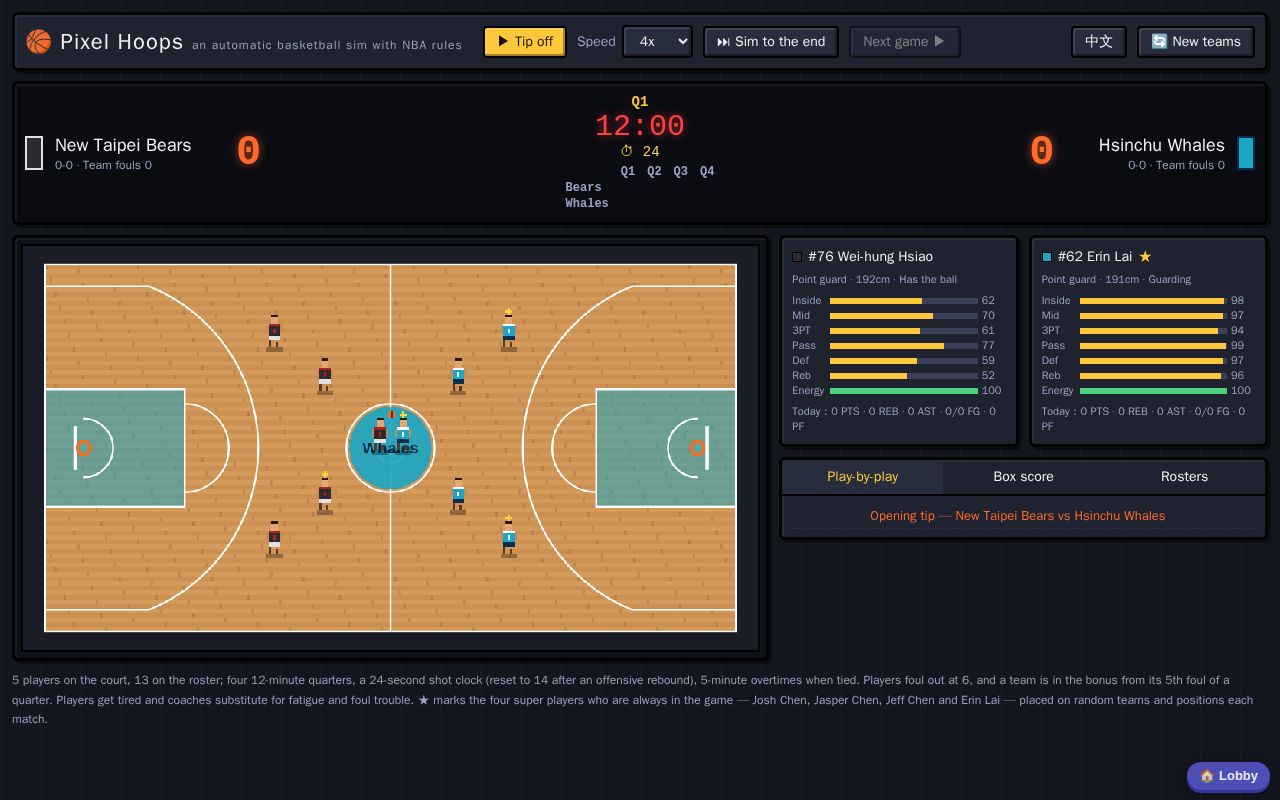The width and height of the screenshot is (1280, 800).
Task: Click team square beside #62 Erin Lai
Action: [x=1047, y=257]
